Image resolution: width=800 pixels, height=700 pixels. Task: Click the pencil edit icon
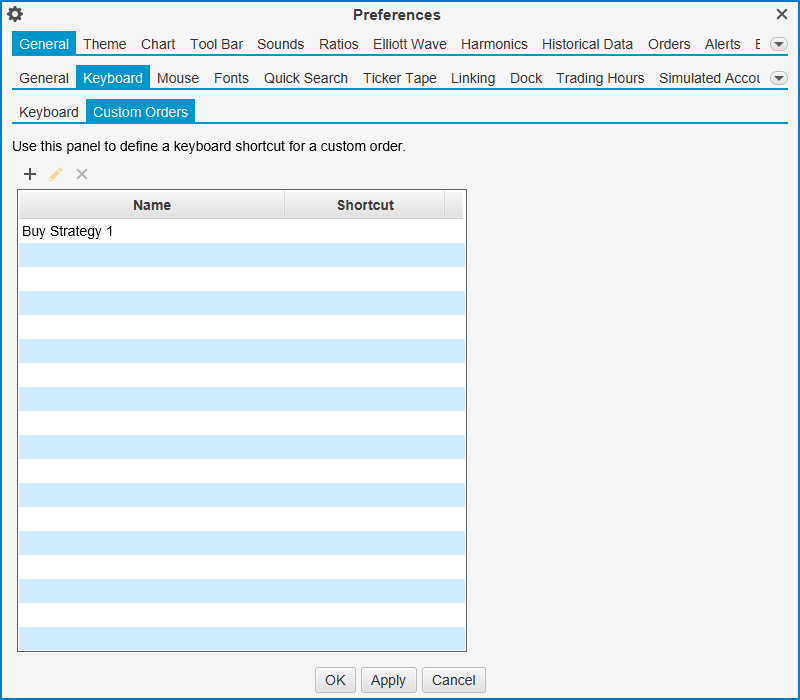coord(56,174)
